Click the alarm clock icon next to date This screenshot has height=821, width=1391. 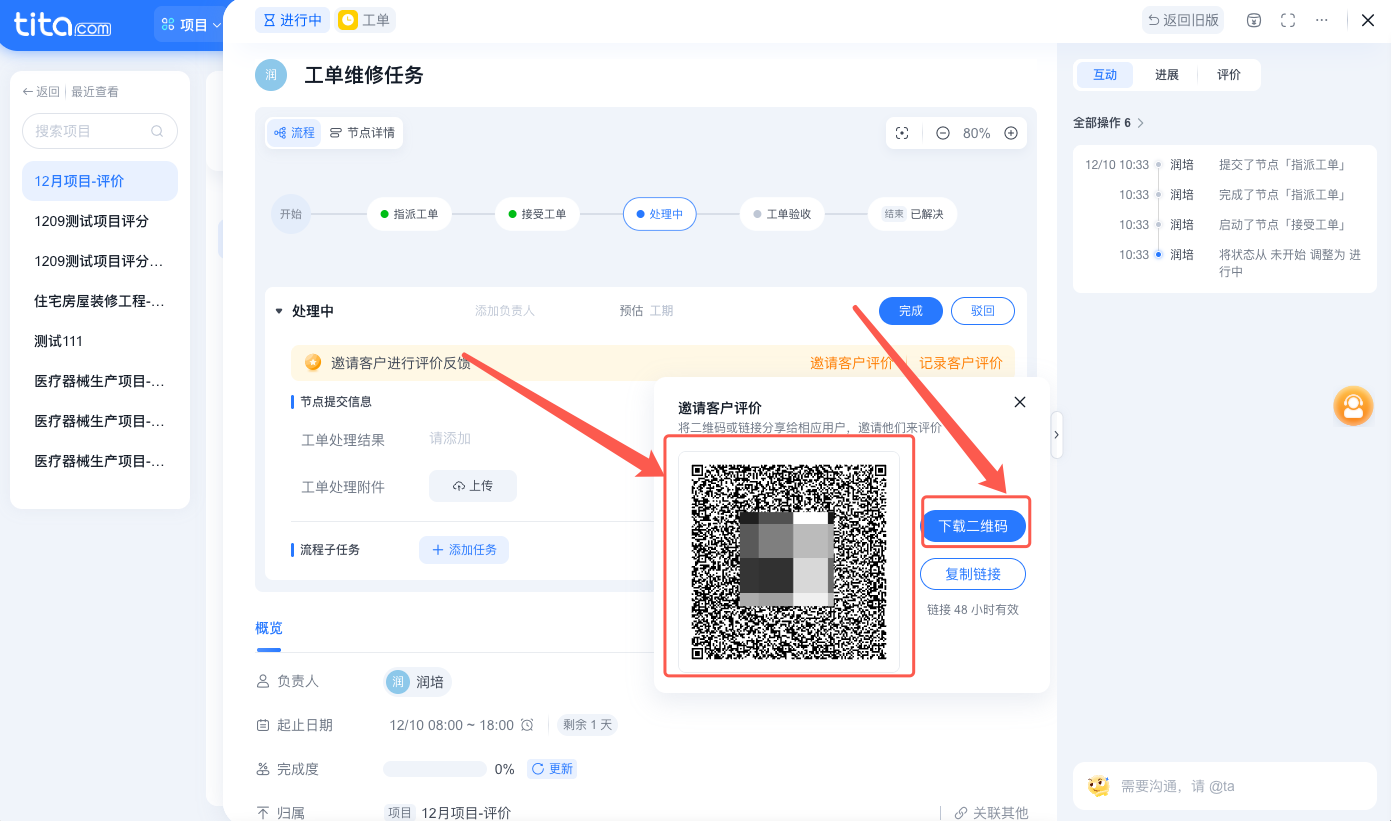[x=527, y=725]
